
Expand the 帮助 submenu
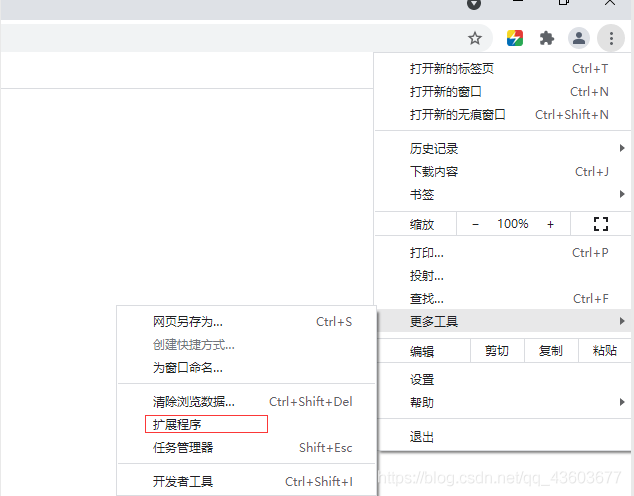pos(503,403)
